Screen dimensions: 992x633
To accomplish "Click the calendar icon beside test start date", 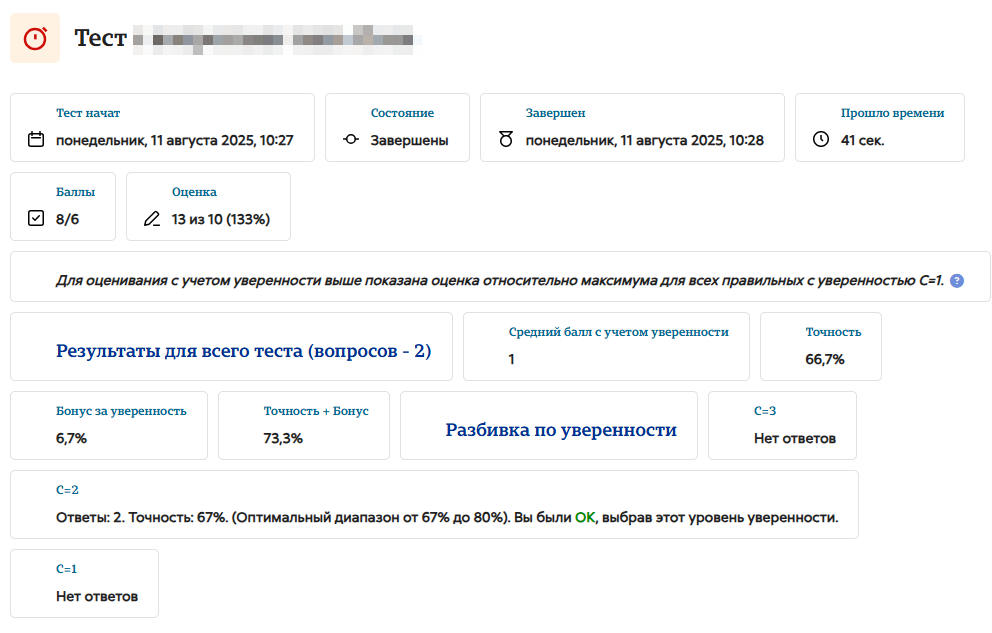I will 36,139.
